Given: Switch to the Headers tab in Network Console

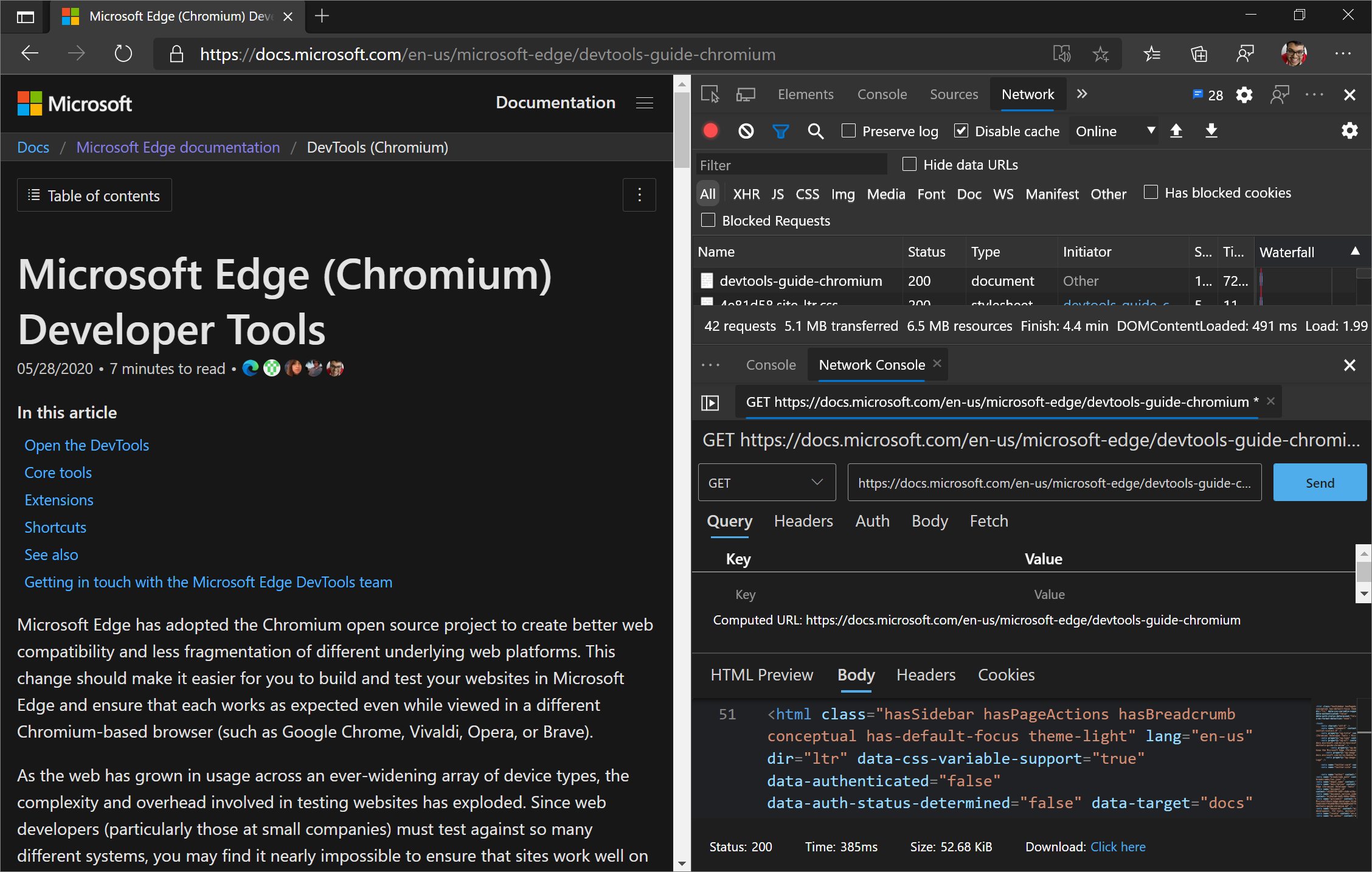Looking at the screenshot, I should (803, 521).
